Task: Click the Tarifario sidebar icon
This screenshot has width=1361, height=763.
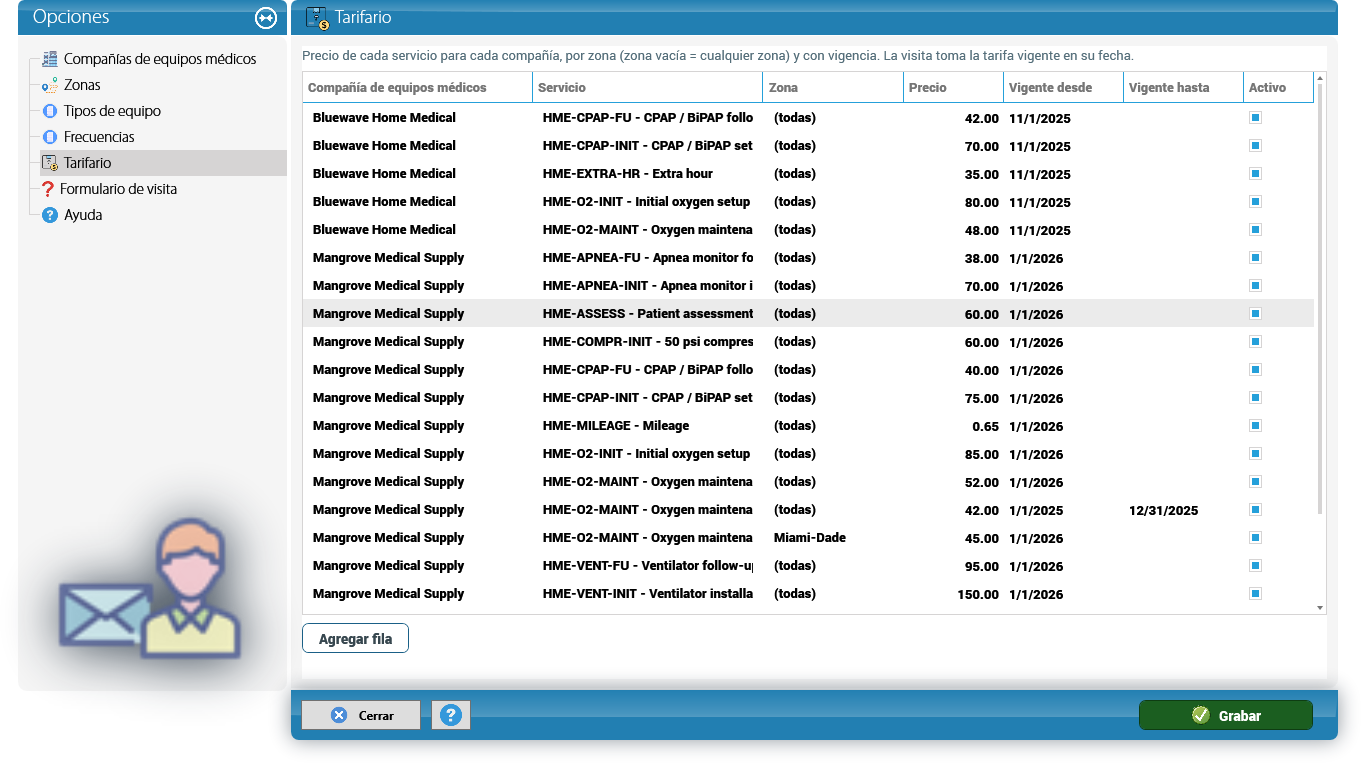Action: 50,163
